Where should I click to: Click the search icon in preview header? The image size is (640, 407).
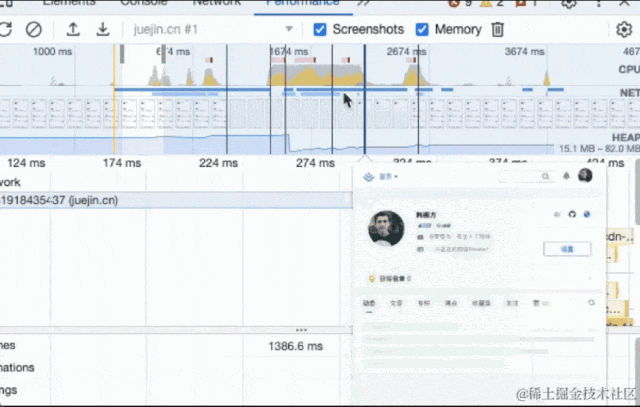(x=545, y=176)
